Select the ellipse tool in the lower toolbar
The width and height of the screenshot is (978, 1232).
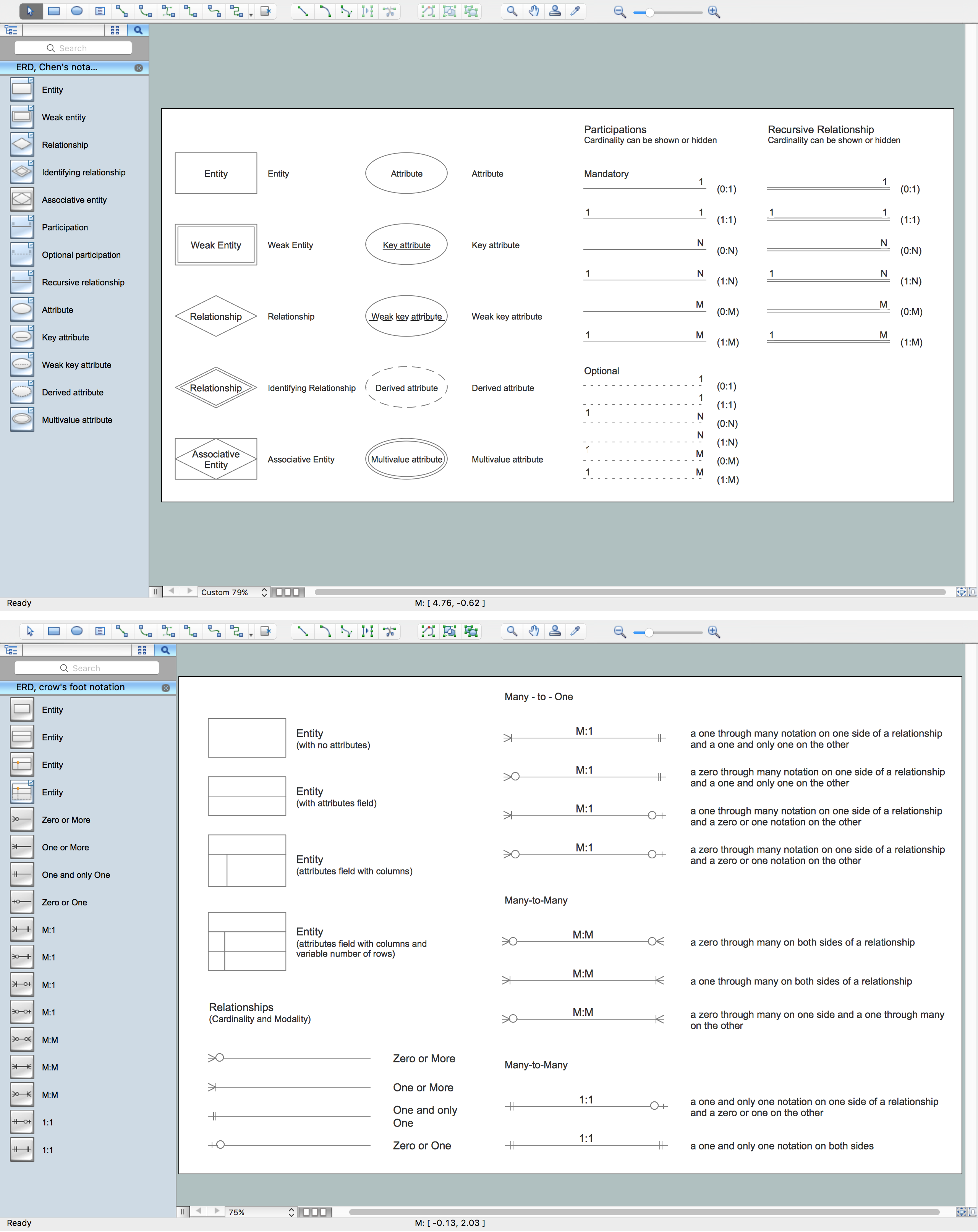pyautogui.click(x=76, y=631)
